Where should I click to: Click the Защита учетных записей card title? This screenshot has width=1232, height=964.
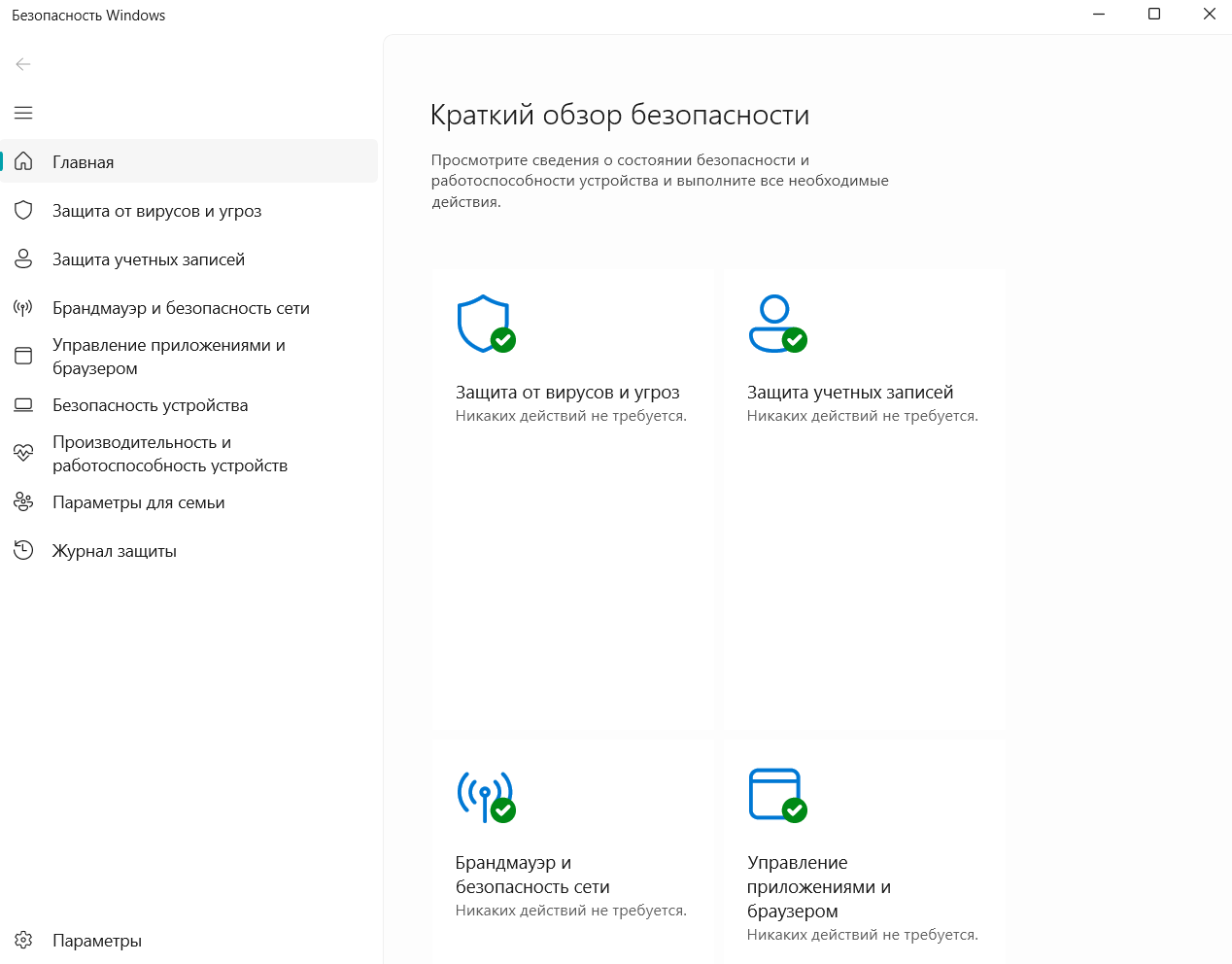[x=850, y=393]
